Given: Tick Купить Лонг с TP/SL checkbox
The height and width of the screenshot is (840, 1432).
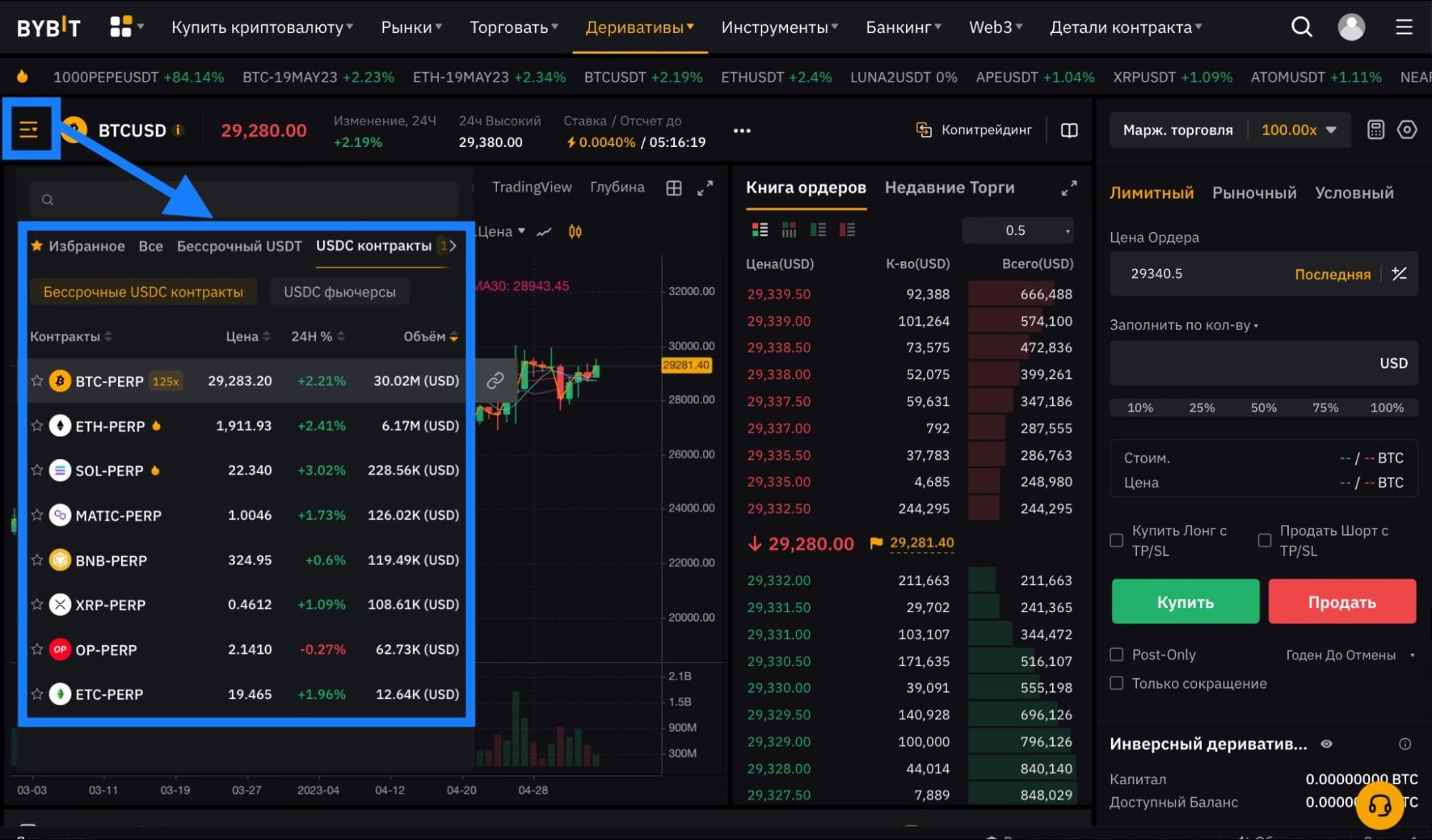Looking at the screenshot, I should [x=1116, y=540].
